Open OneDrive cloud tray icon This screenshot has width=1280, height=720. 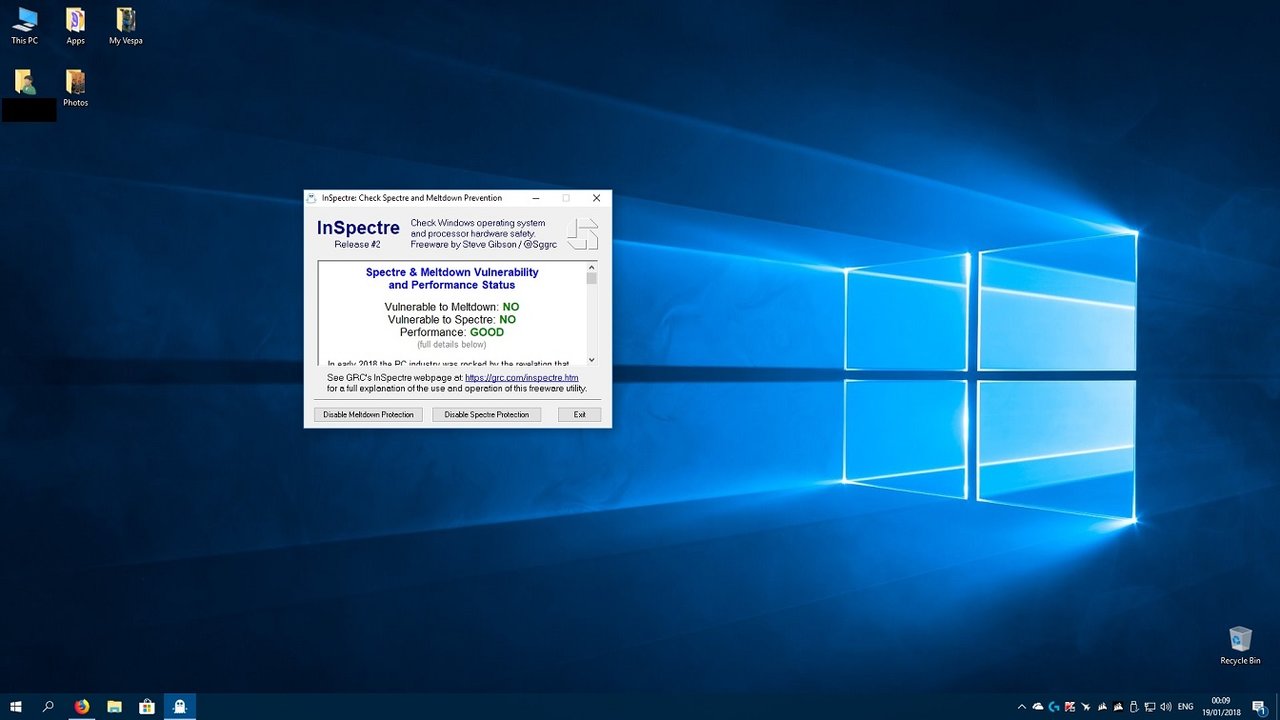(x=1038, y=707)
